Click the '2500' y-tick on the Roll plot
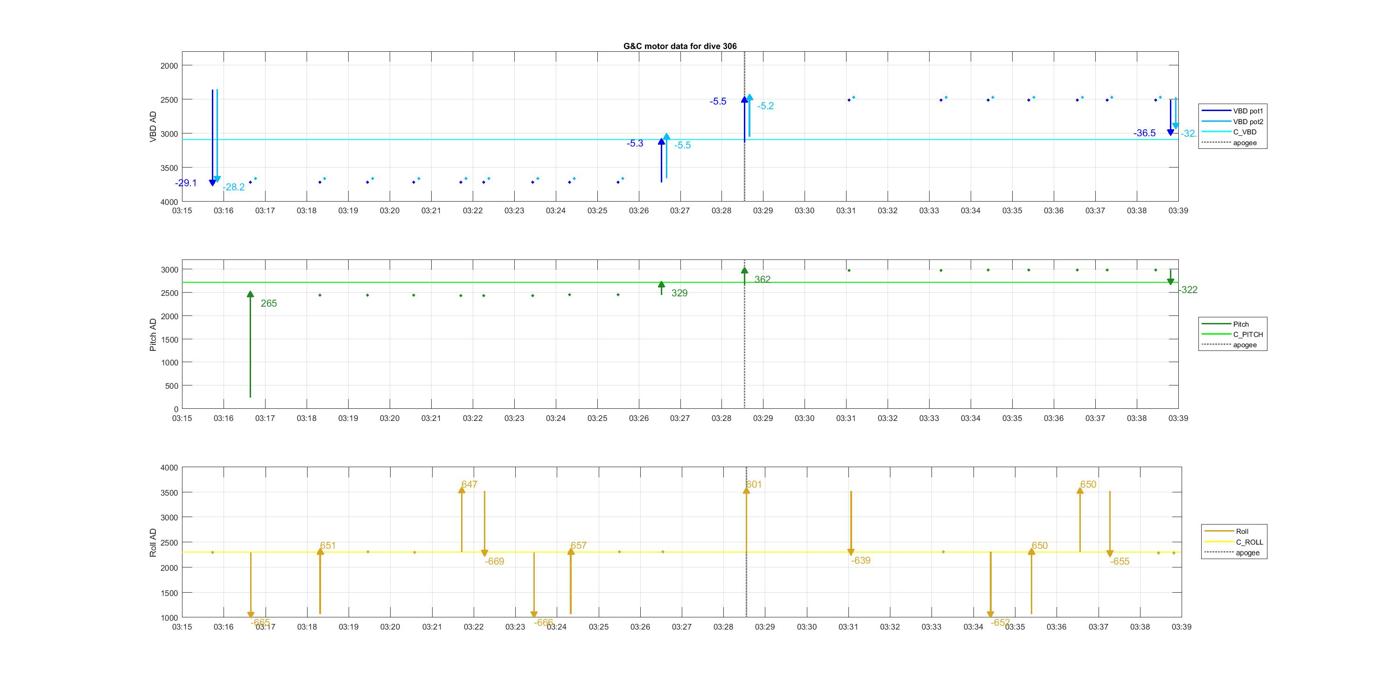 [x=168, y=543]
